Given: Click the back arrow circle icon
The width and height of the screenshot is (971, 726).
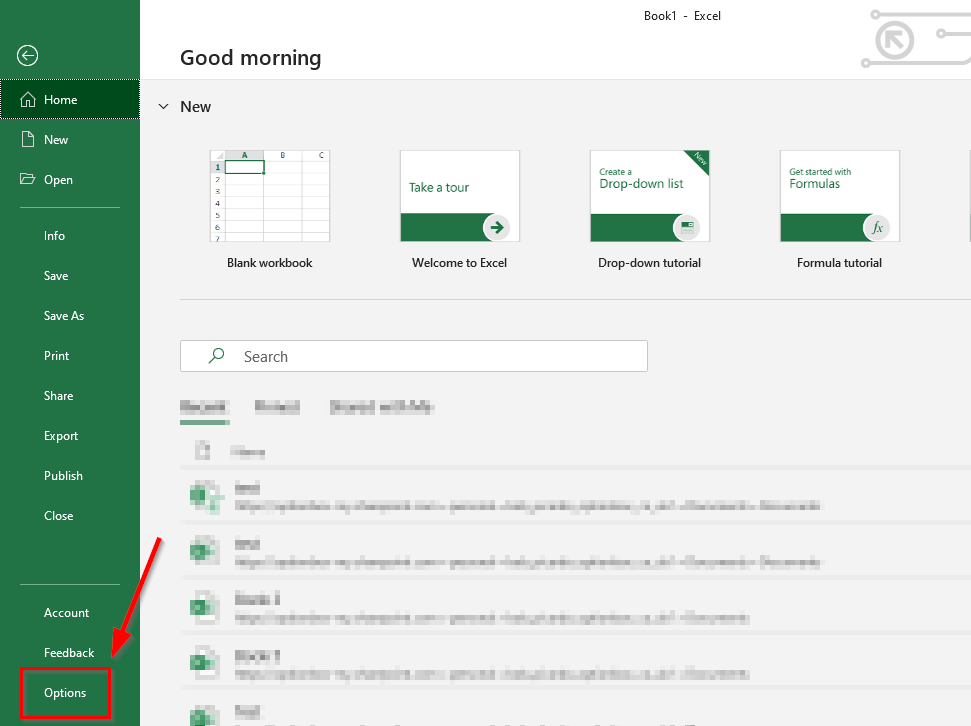Looking at the screenshot, I should coord(27,56).
